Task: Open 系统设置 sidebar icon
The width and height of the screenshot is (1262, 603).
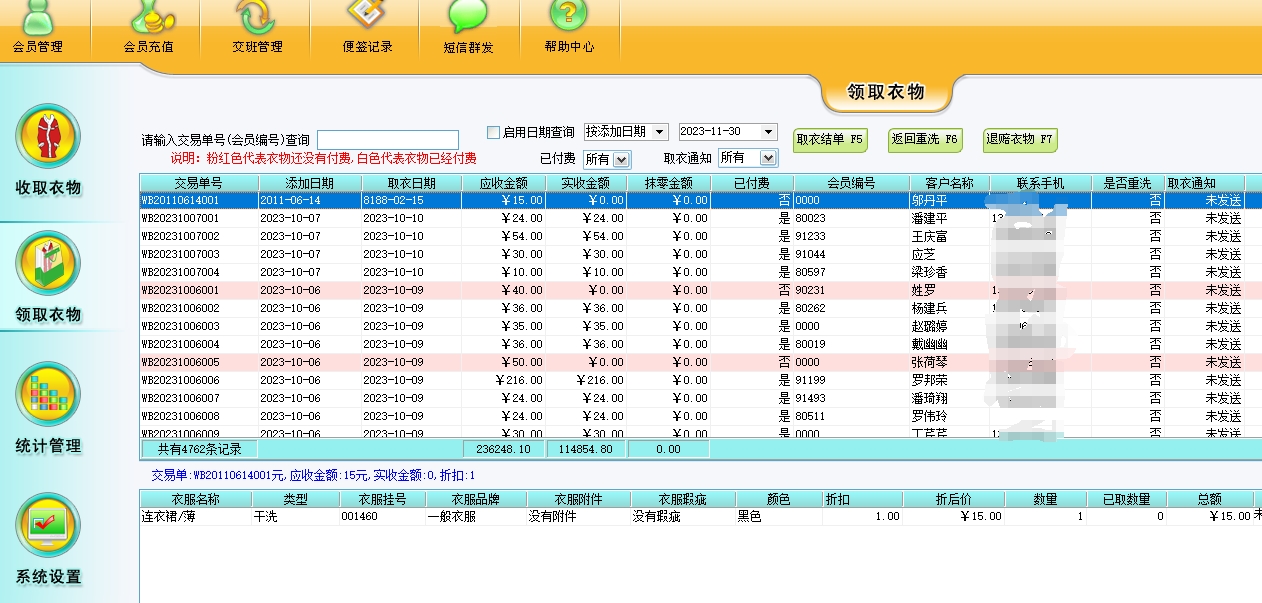Action: pyautogui.click(x=47, y=524)
